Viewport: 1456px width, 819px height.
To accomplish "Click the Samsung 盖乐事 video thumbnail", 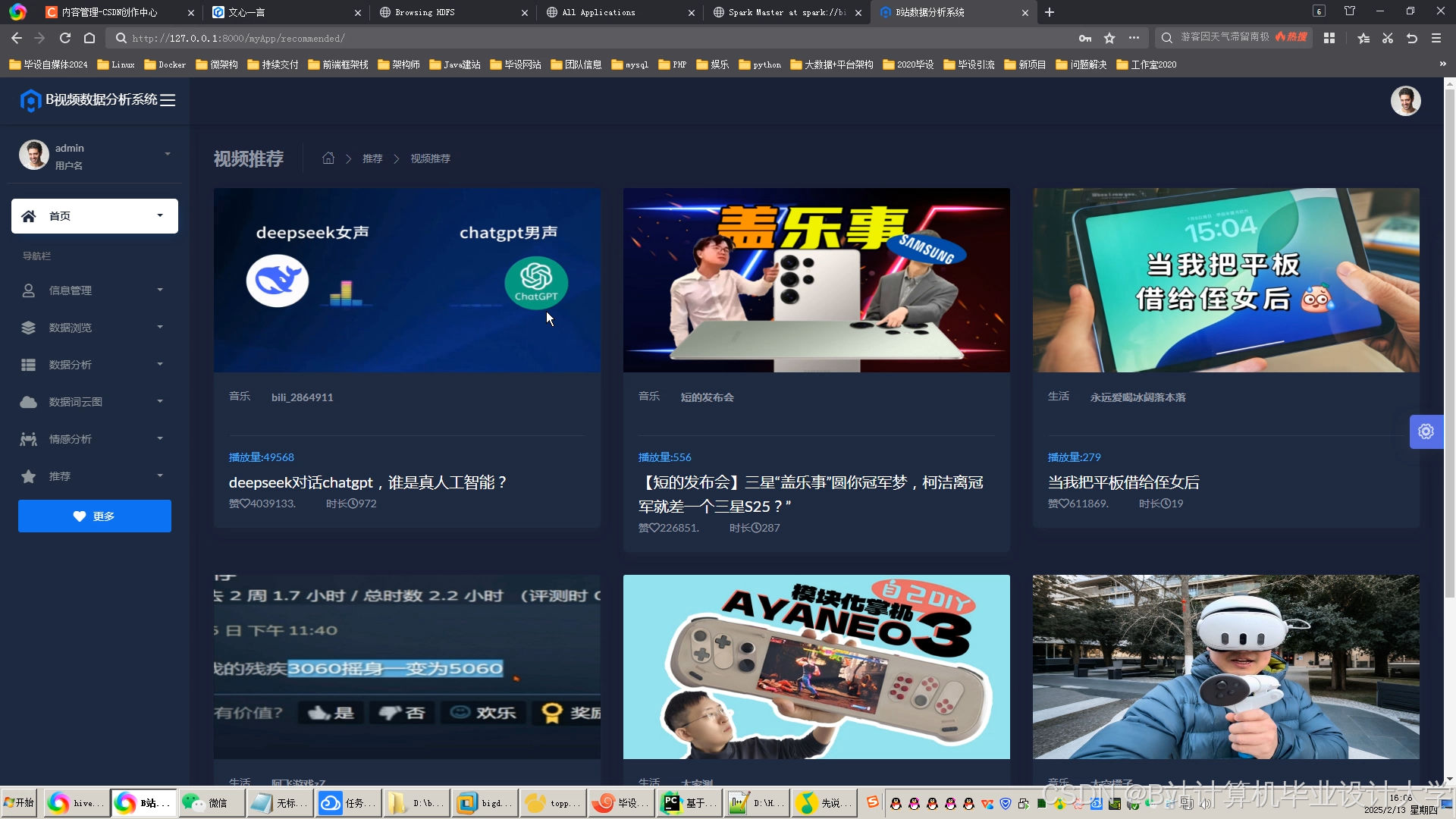I will tap(816, 280).
